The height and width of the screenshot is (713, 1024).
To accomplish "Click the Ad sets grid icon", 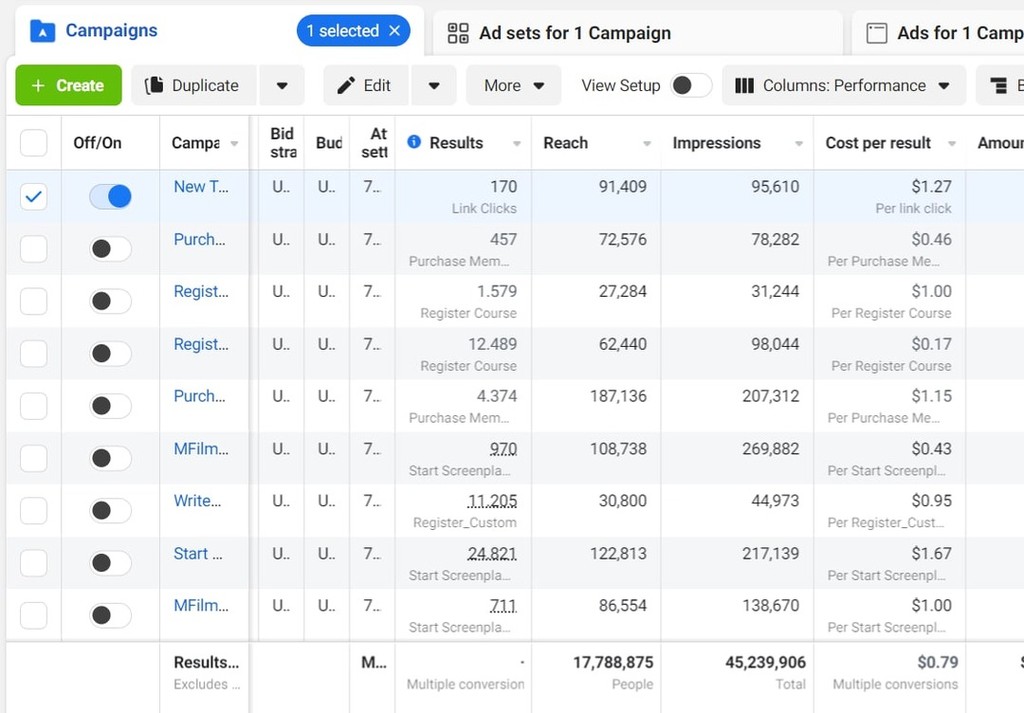I will [458, 33].
